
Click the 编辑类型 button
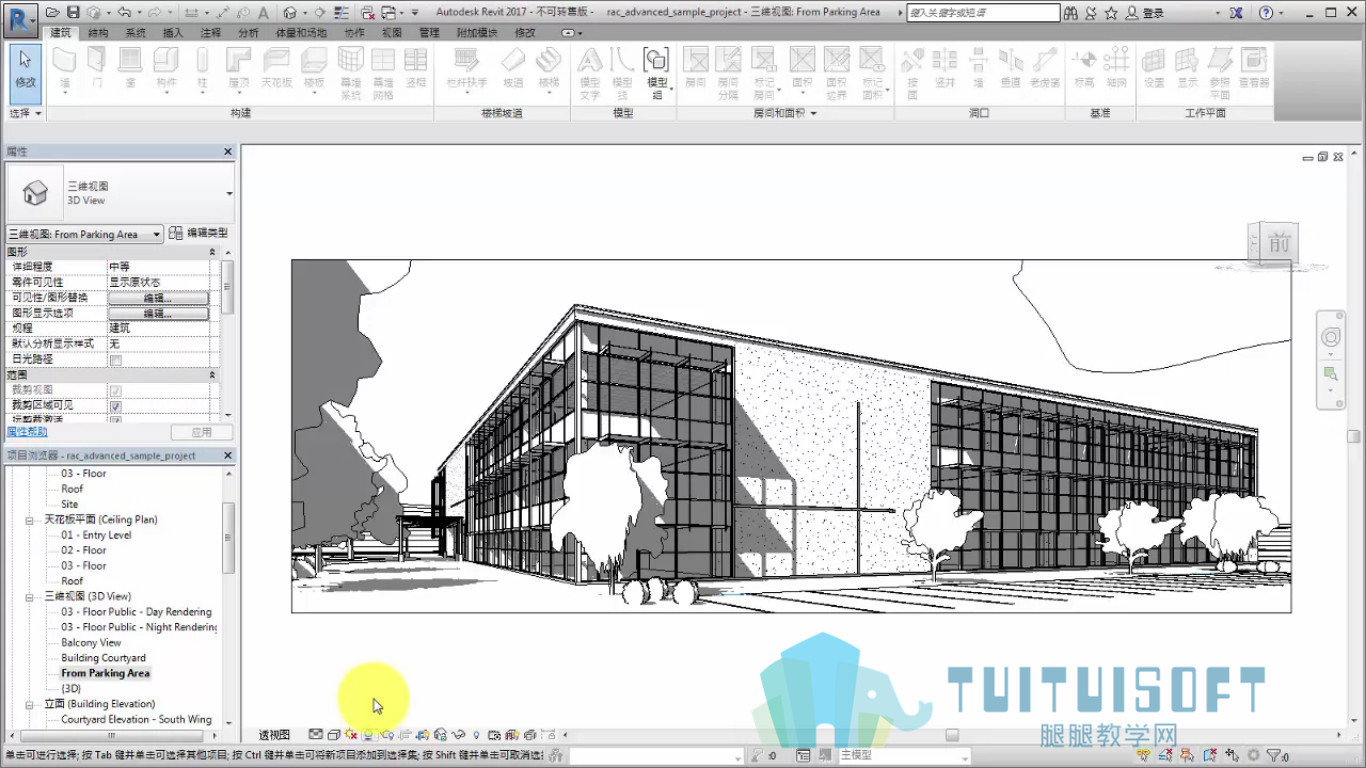198,233
